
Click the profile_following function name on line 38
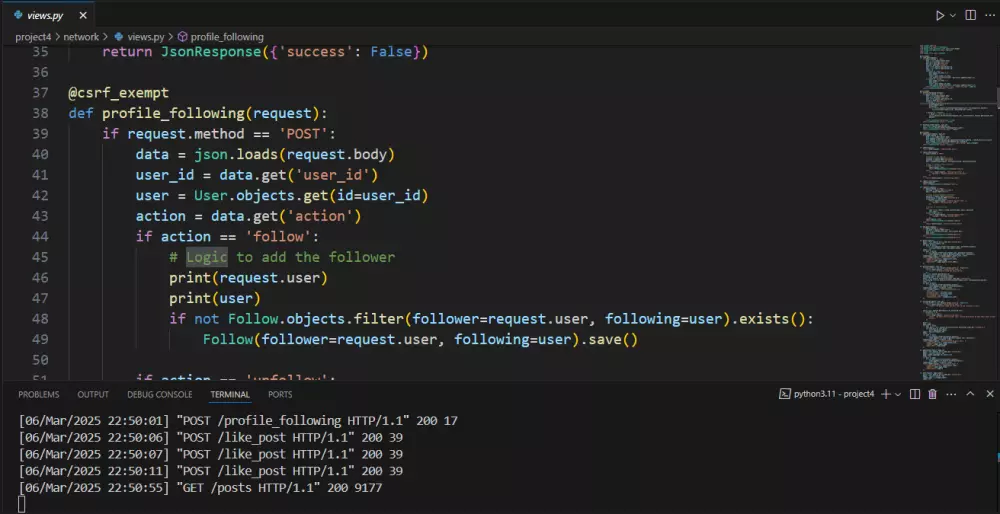(x=173, y=114)
